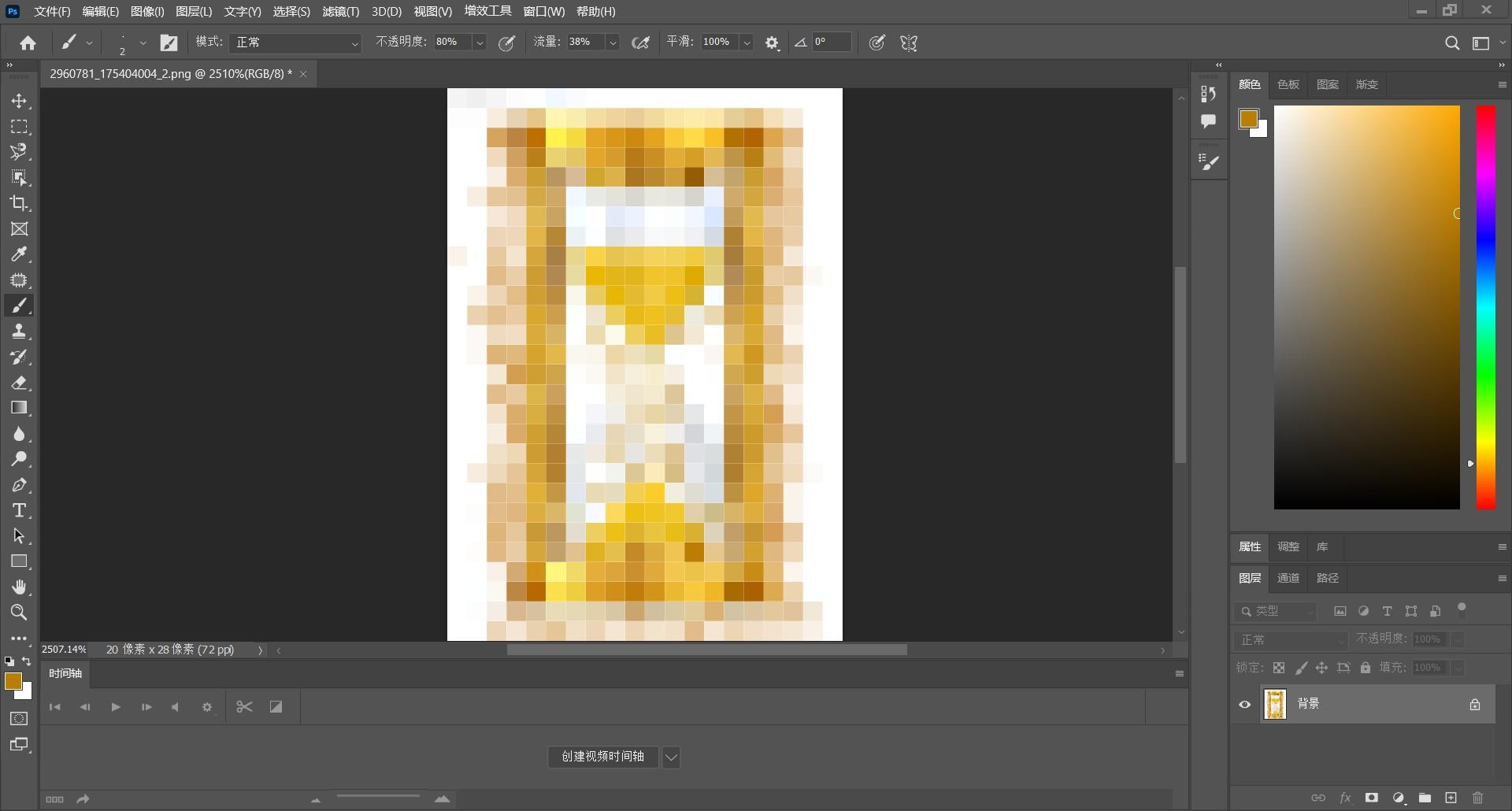
Task: Click the timeline zoom slider
Action: point(378,798)
